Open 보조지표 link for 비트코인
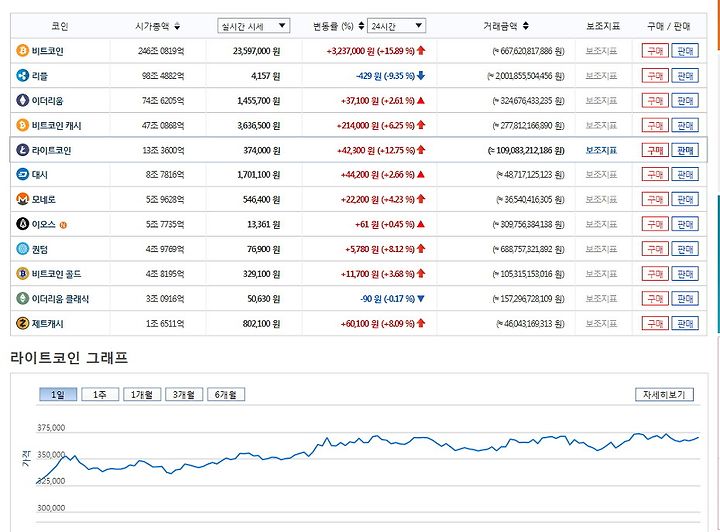Image resolution: width=720 pixels, height=532 pixels. [602, 51]
